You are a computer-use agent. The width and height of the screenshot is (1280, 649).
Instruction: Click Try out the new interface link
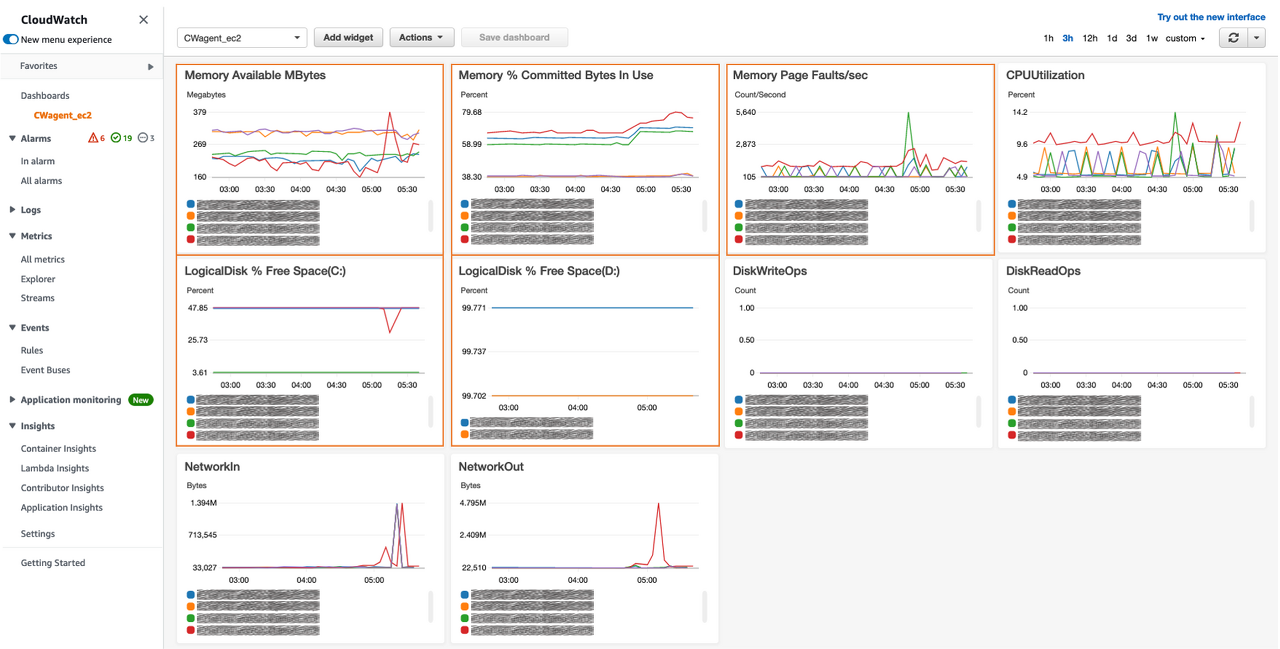1211,17
